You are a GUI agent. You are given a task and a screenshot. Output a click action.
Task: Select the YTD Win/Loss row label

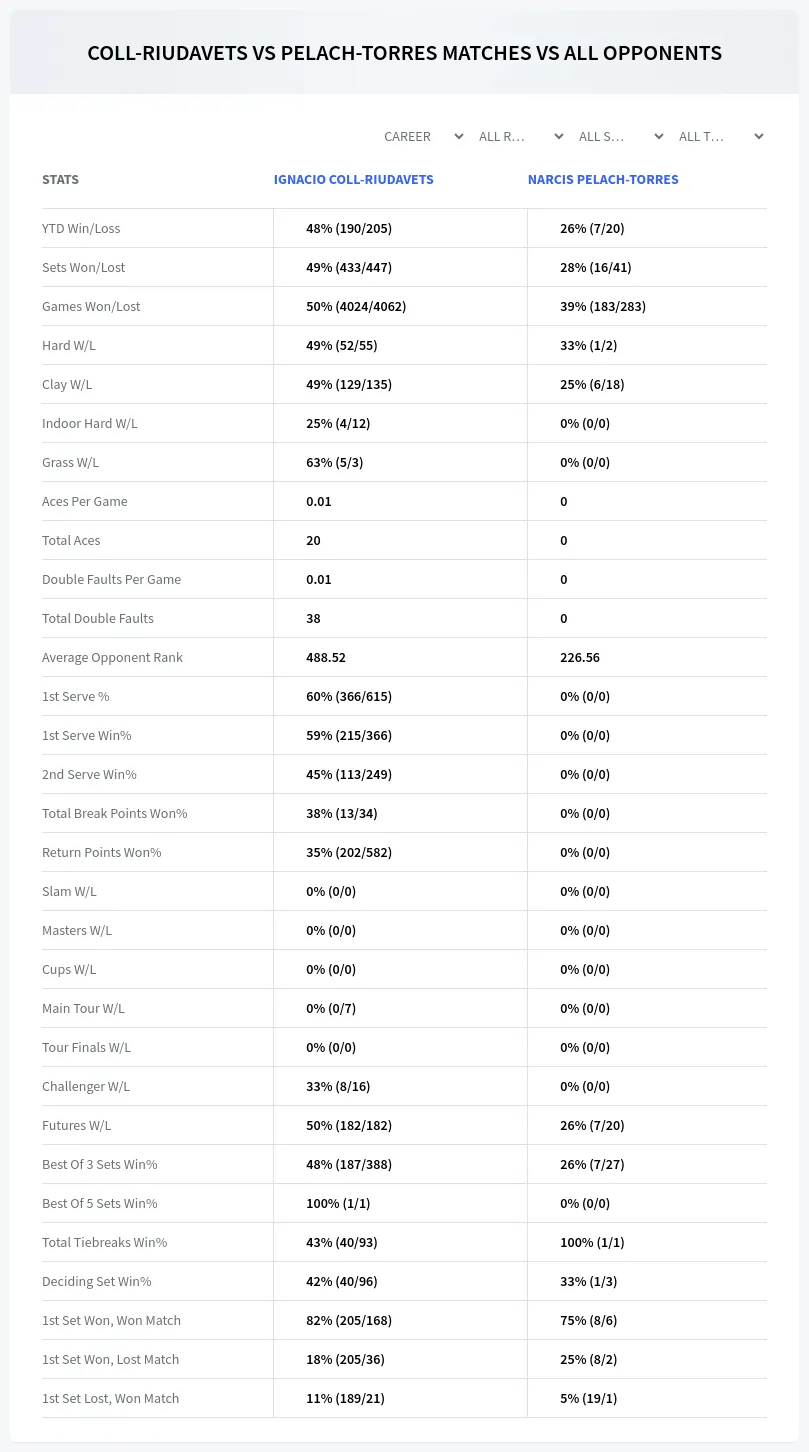81,228
